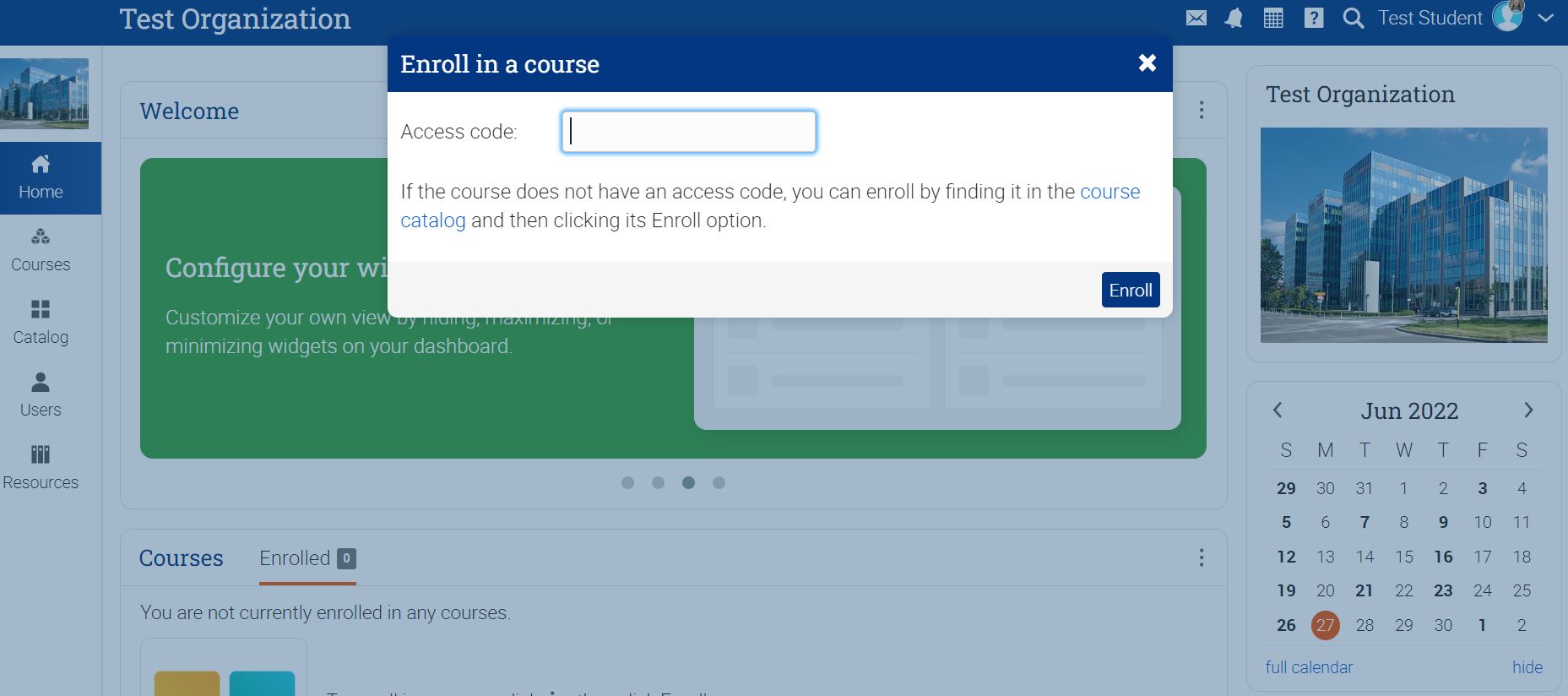Open the help question mark icon
The image size is (1568, 696).
click(x=1313, y=18)
